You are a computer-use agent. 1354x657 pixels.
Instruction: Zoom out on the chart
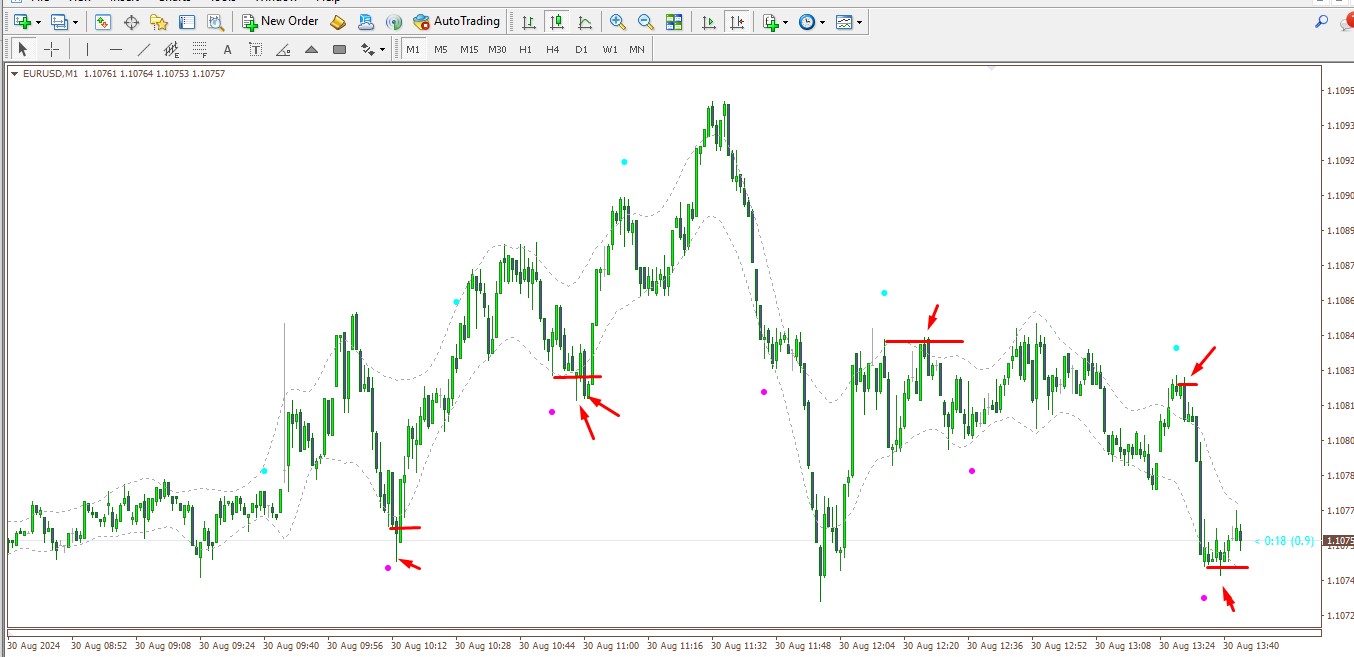[646, 21]
